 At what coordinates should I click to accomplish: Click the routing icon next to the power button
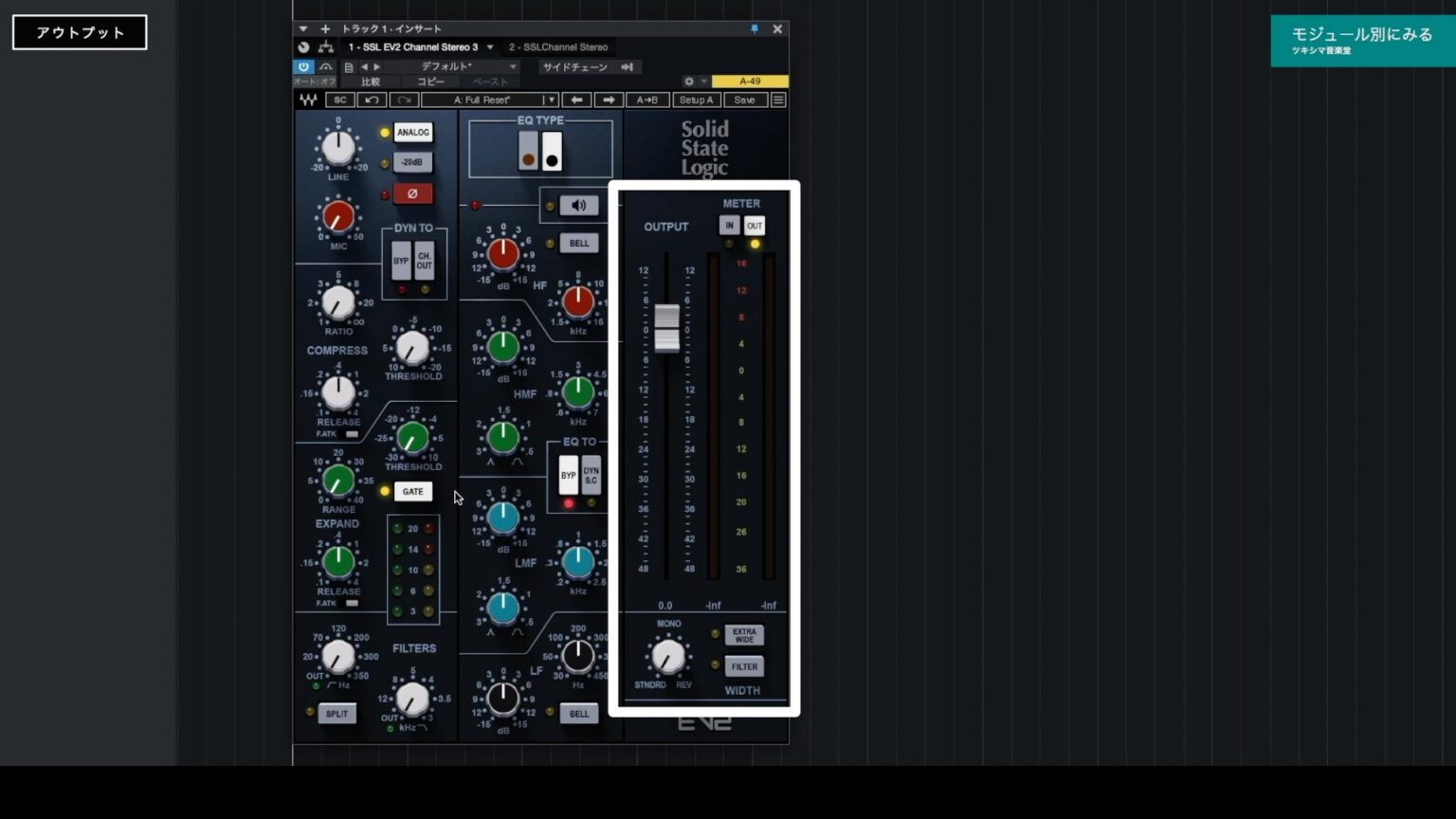pos(324,66)
